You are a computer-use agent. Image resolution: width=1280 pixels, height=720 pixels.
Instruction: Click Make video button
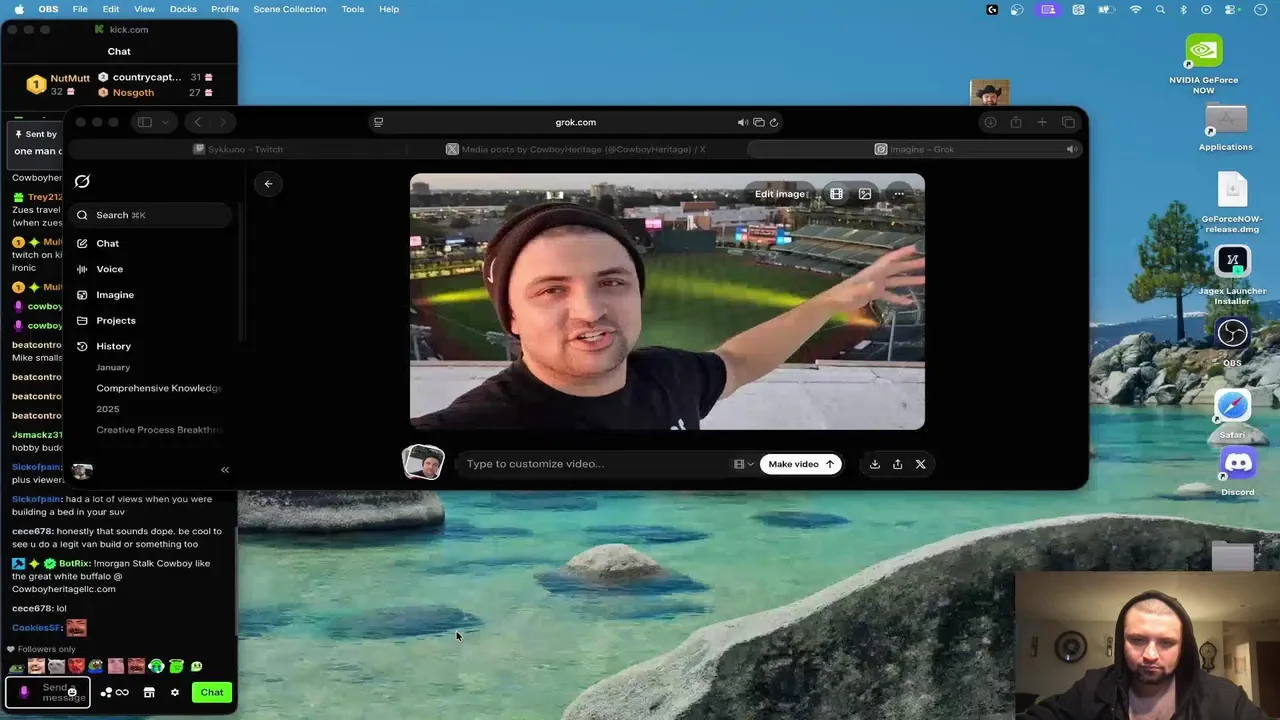[800, 464]
